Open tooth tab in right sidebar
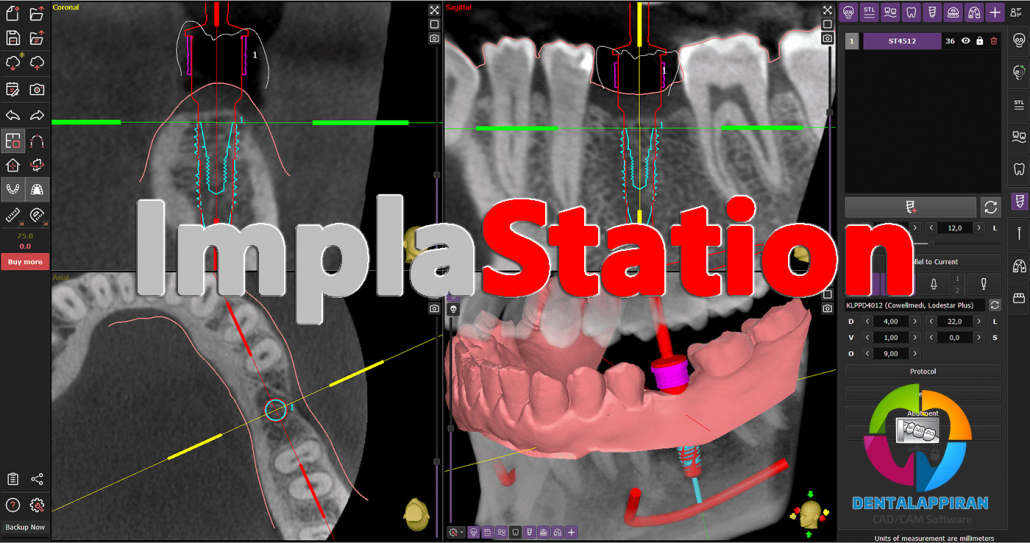 tap(1019, 169)
